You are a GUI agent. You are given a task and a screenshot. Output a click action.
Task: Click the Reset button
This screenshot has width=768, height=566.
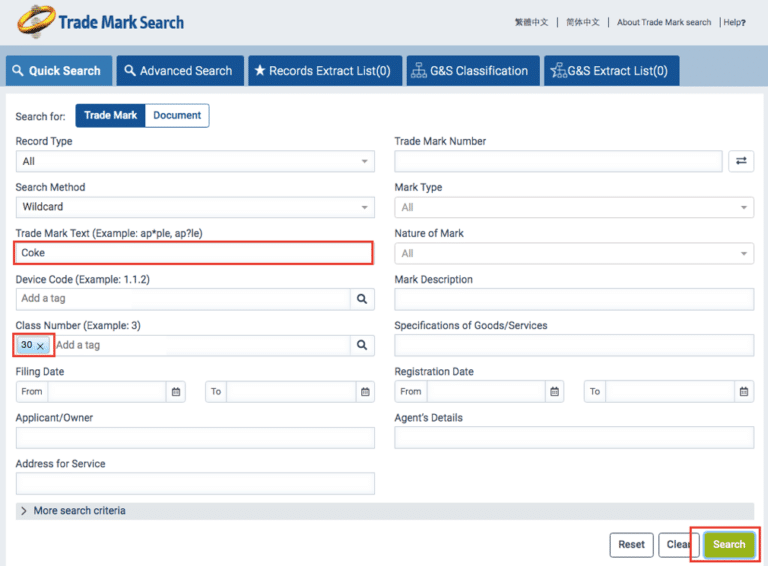(631, 544)
